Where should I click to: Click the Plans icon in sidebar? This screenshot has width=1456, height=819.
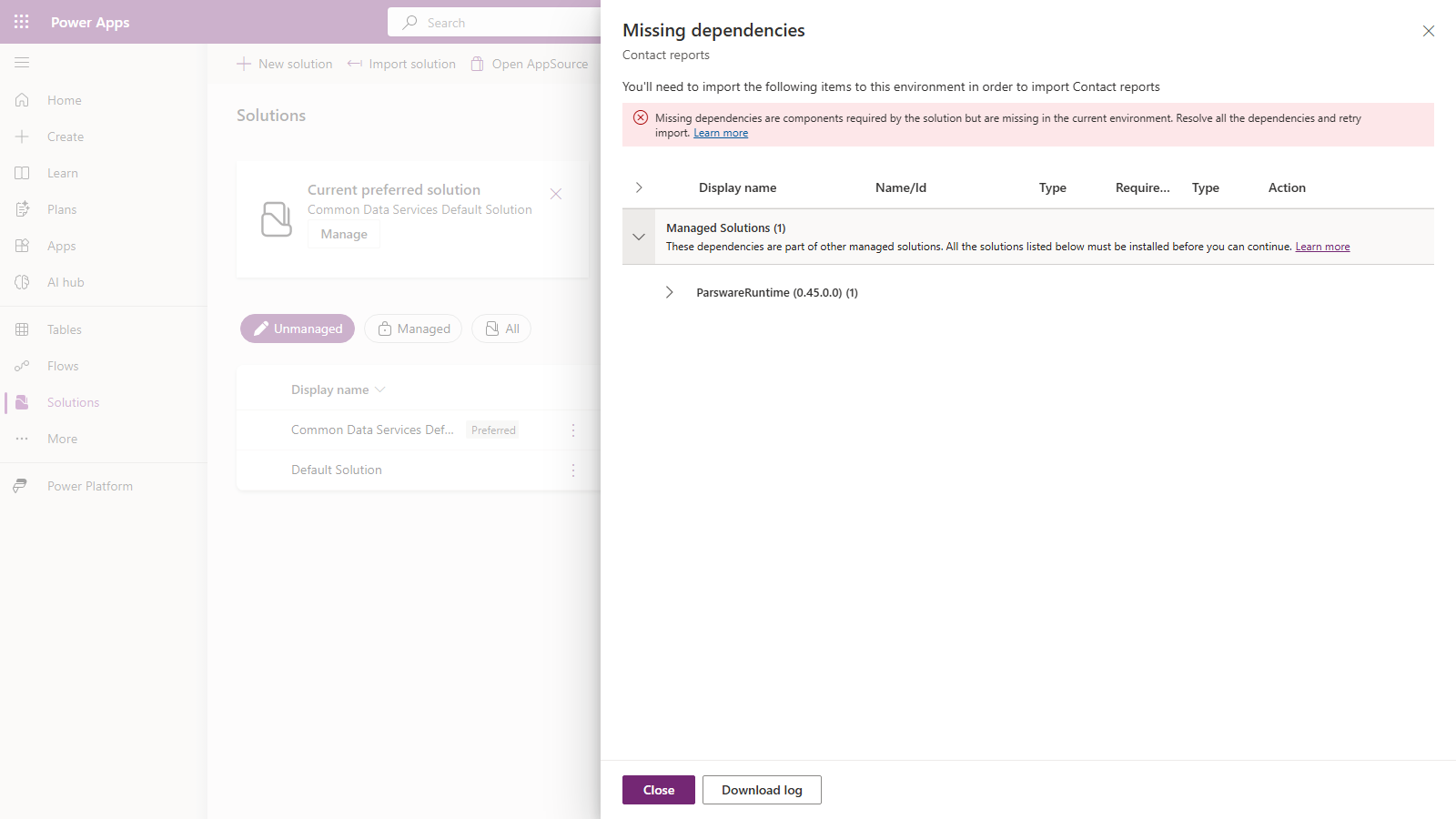click(22, 209)
